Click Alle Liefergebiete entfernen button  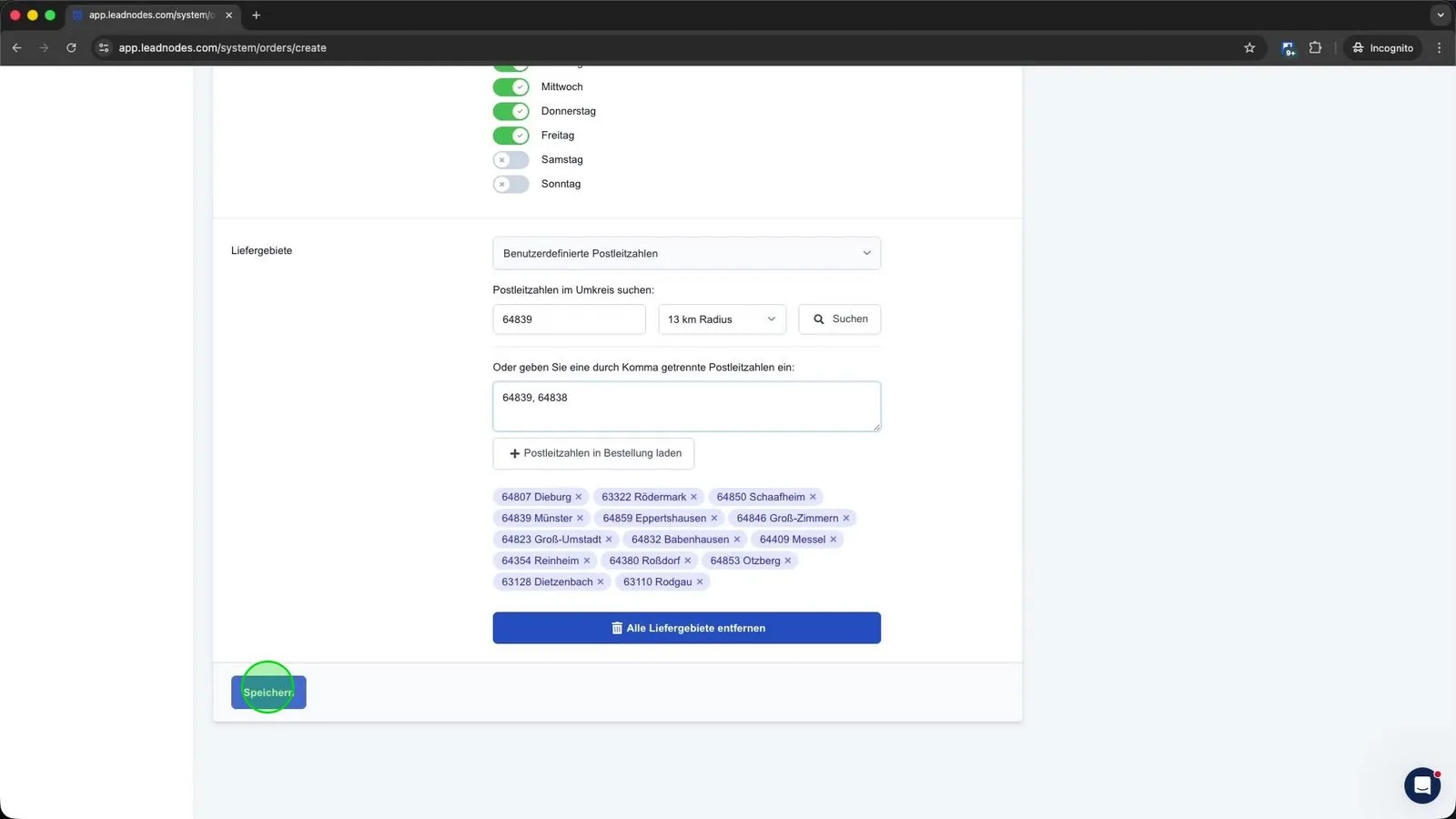[686, 628]
